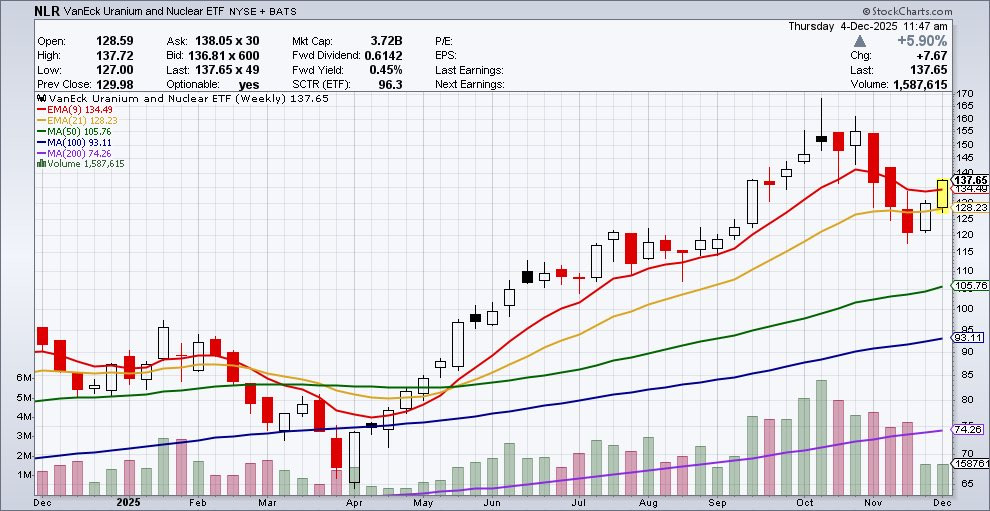Select the NLR ticker symbol in the header
Screen dimensions: 990x511
(x=48, y=11)
